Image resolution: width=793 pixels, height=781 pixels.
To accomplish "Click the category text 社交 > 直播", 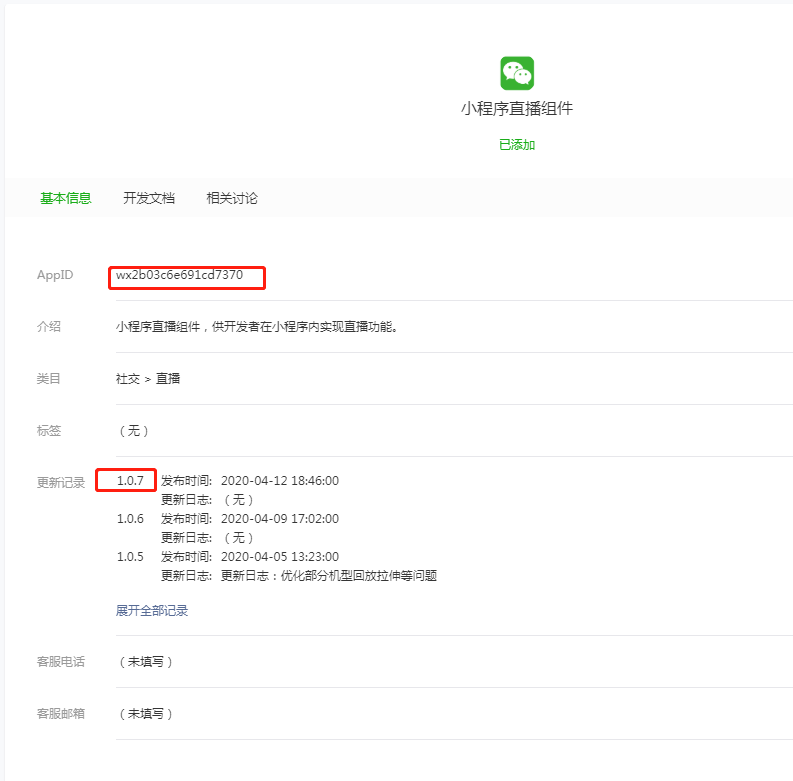I will tap(148, 379).
